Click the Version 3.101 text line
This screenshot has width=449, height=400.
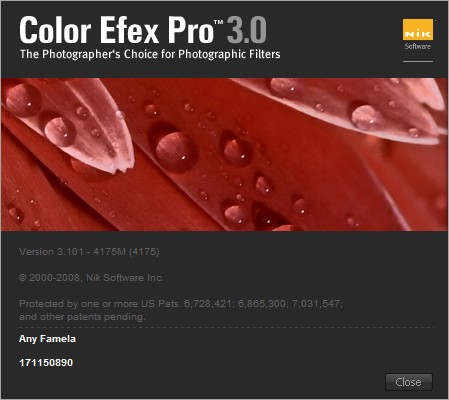pyautogui.click(x=89, y=251)
